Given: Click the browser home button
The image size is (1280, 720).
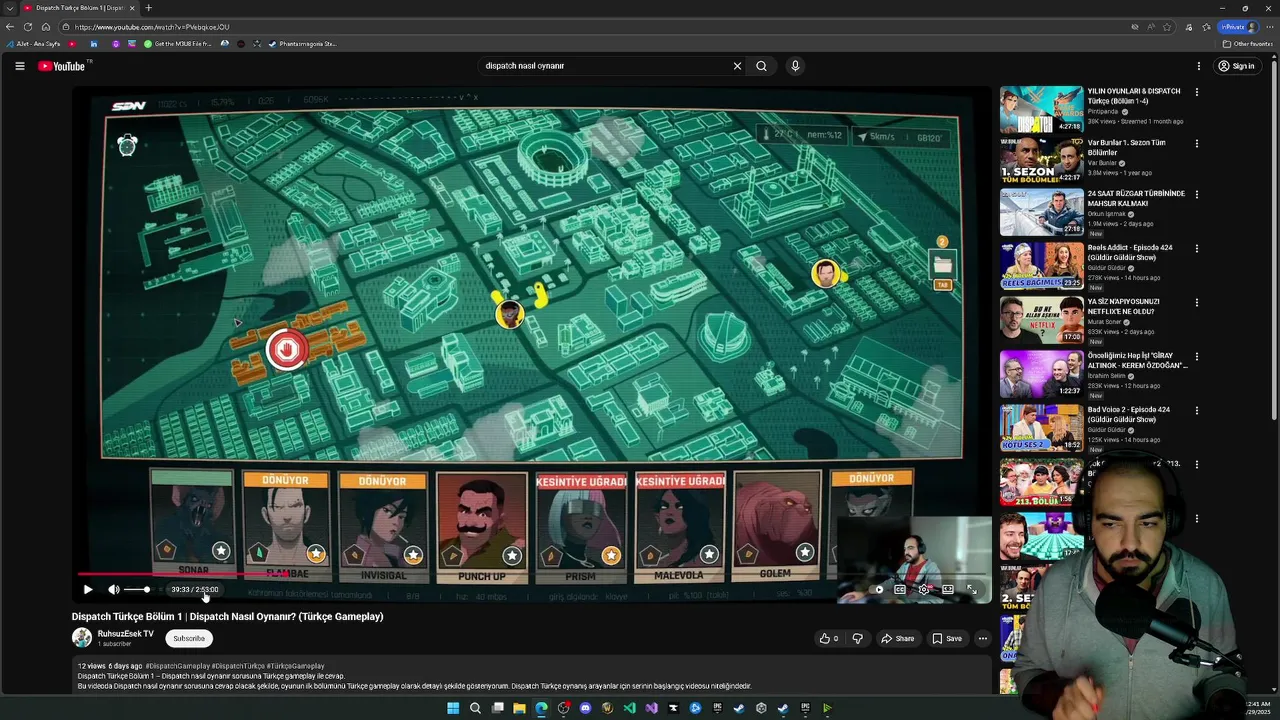Looking at the screenshot, I should (x=46, y=27).
